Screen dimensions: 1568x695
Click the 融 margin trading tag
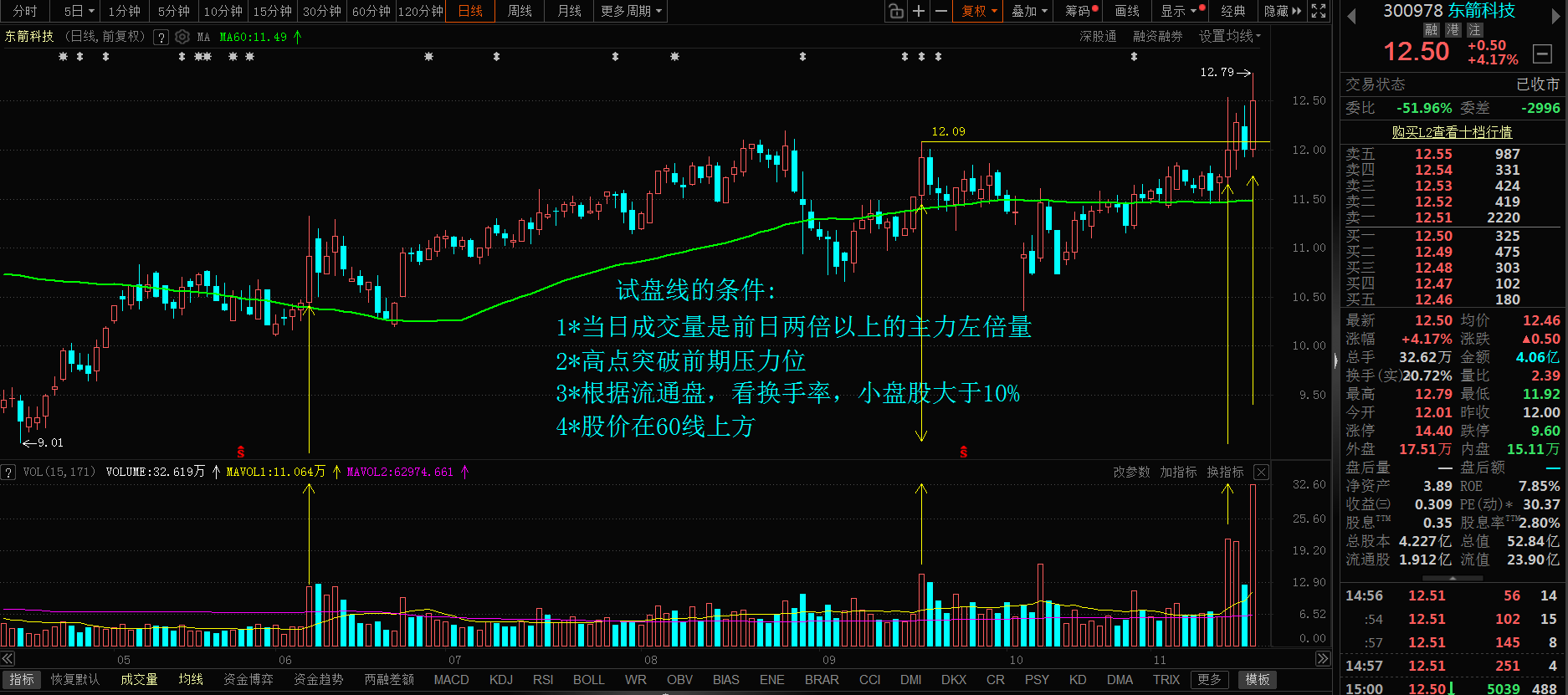pyautogui.click(x=1432, y=30)
